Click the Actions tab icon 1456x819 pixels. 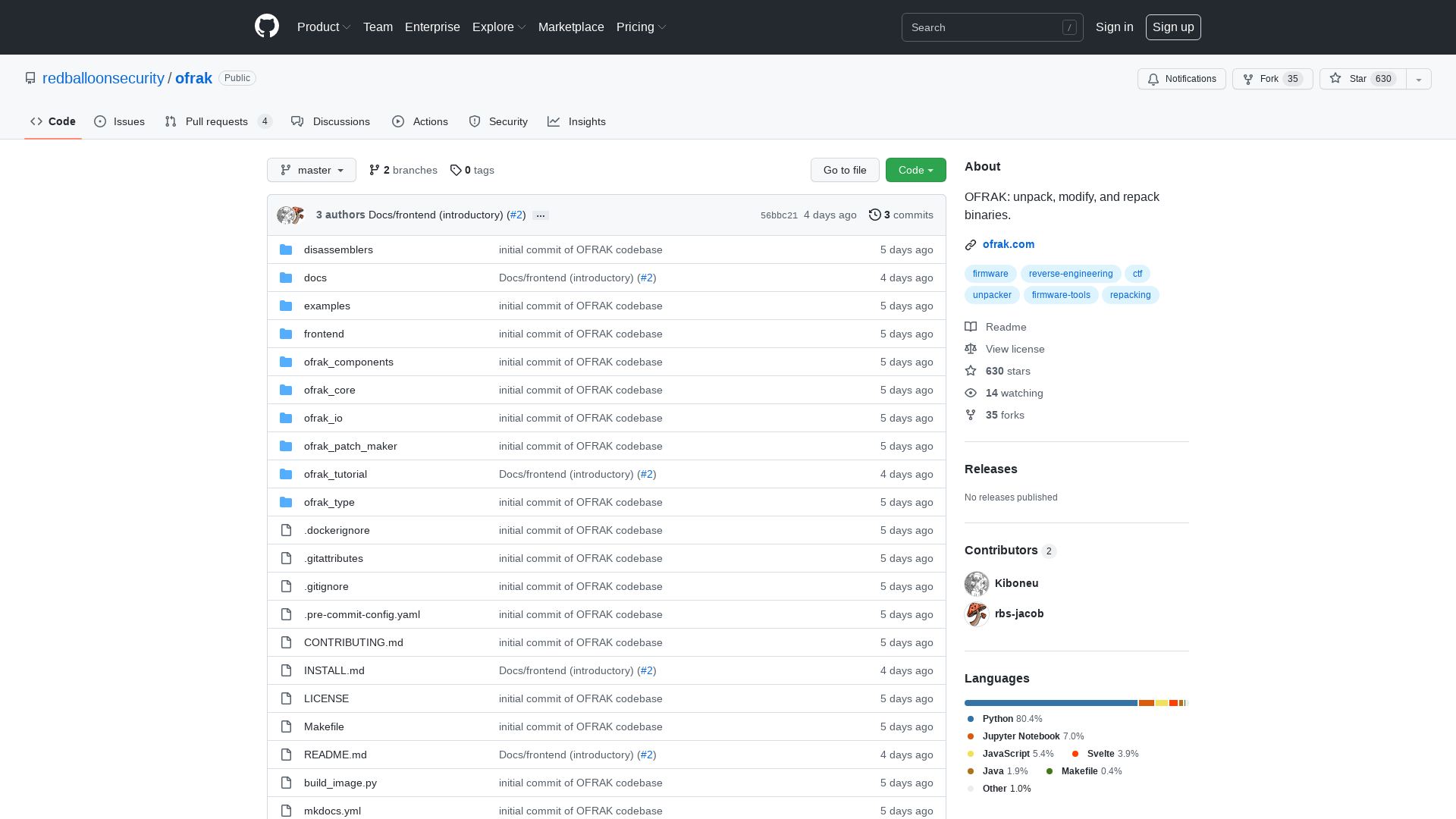tap(398, 121)
